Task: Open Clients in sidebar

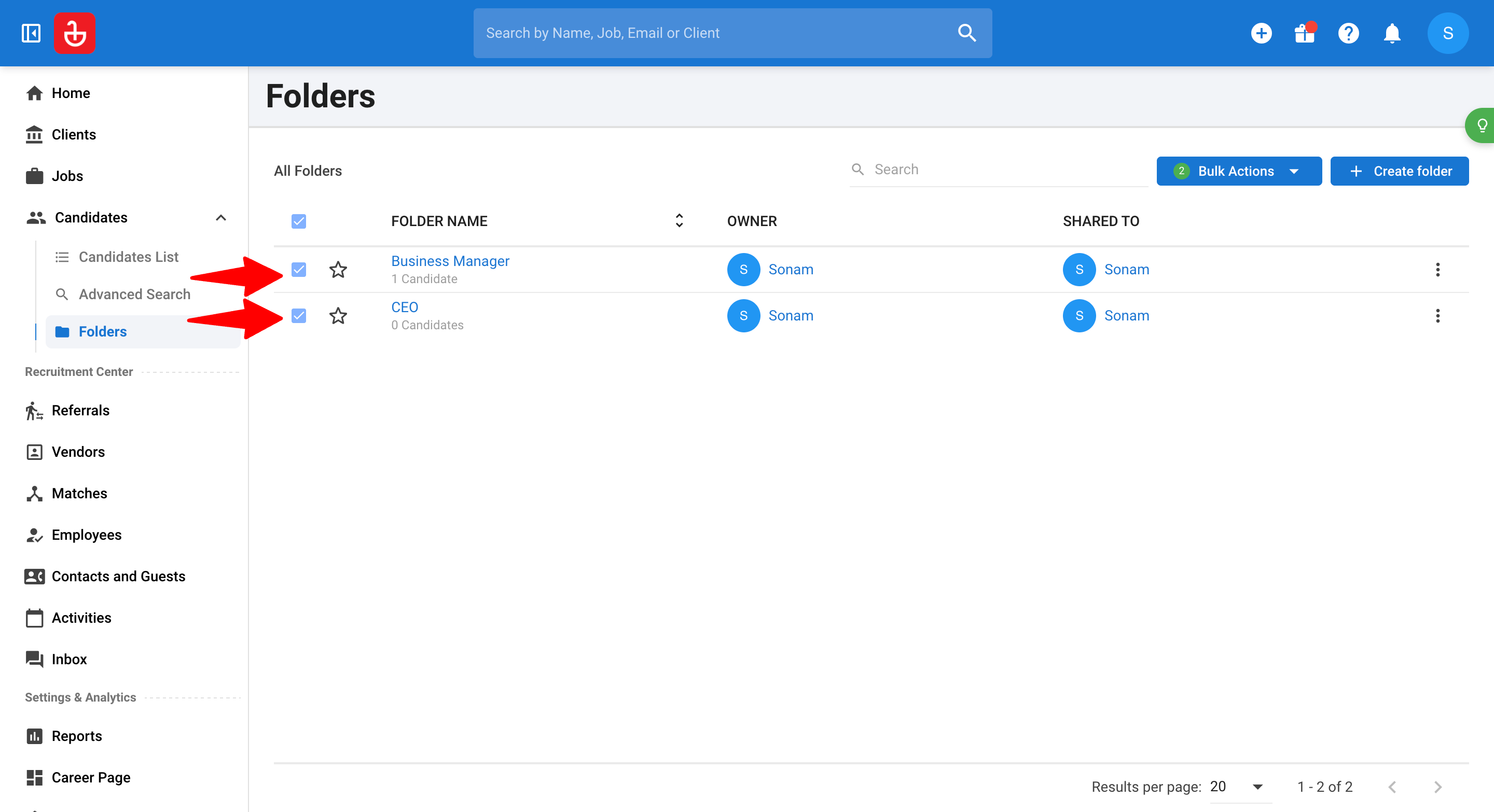Action: point(74,134)
